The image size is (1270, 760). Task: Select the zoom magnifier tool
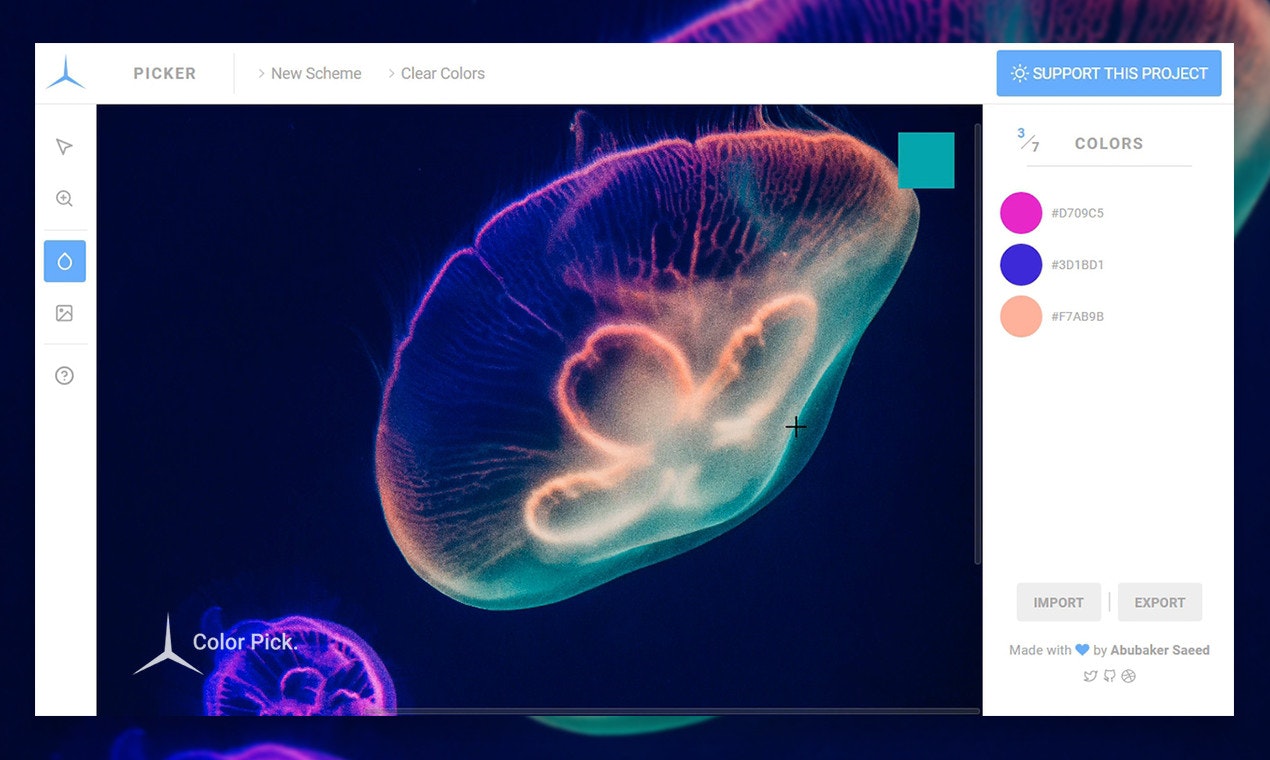coord(64,198)
